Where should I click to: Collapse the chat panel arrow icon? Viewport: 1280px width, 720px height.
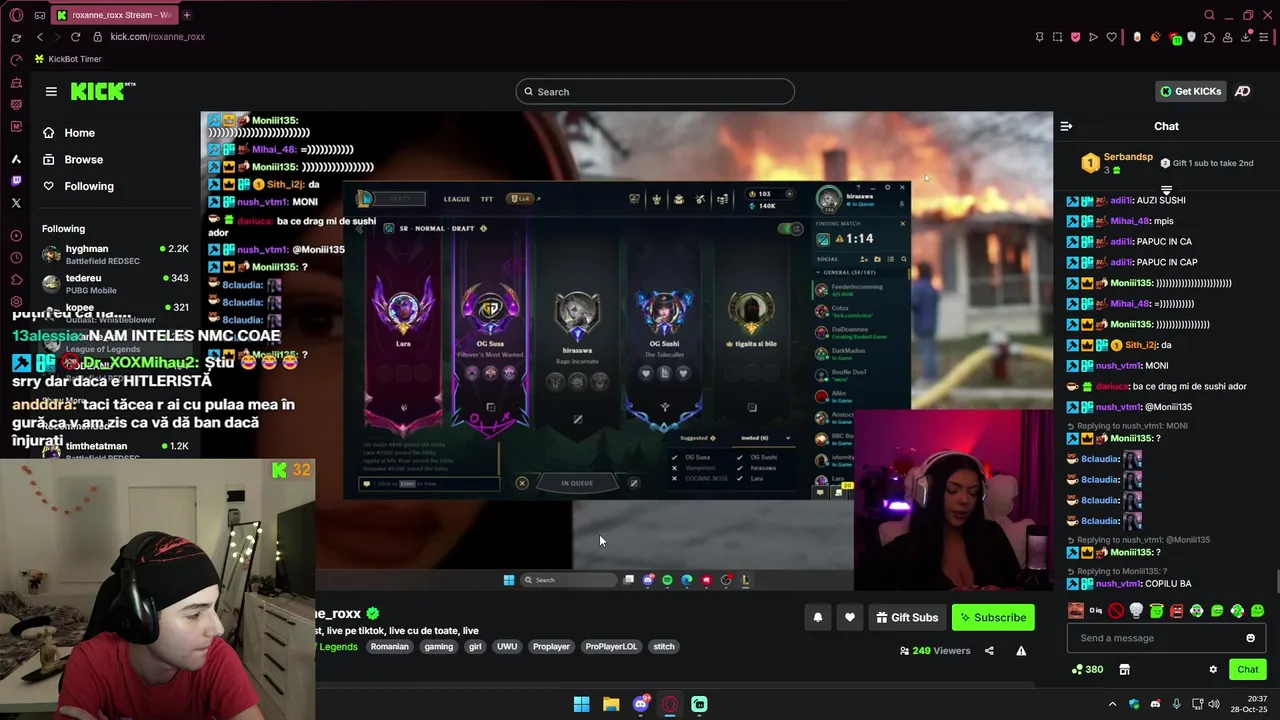click(1066, 126)
